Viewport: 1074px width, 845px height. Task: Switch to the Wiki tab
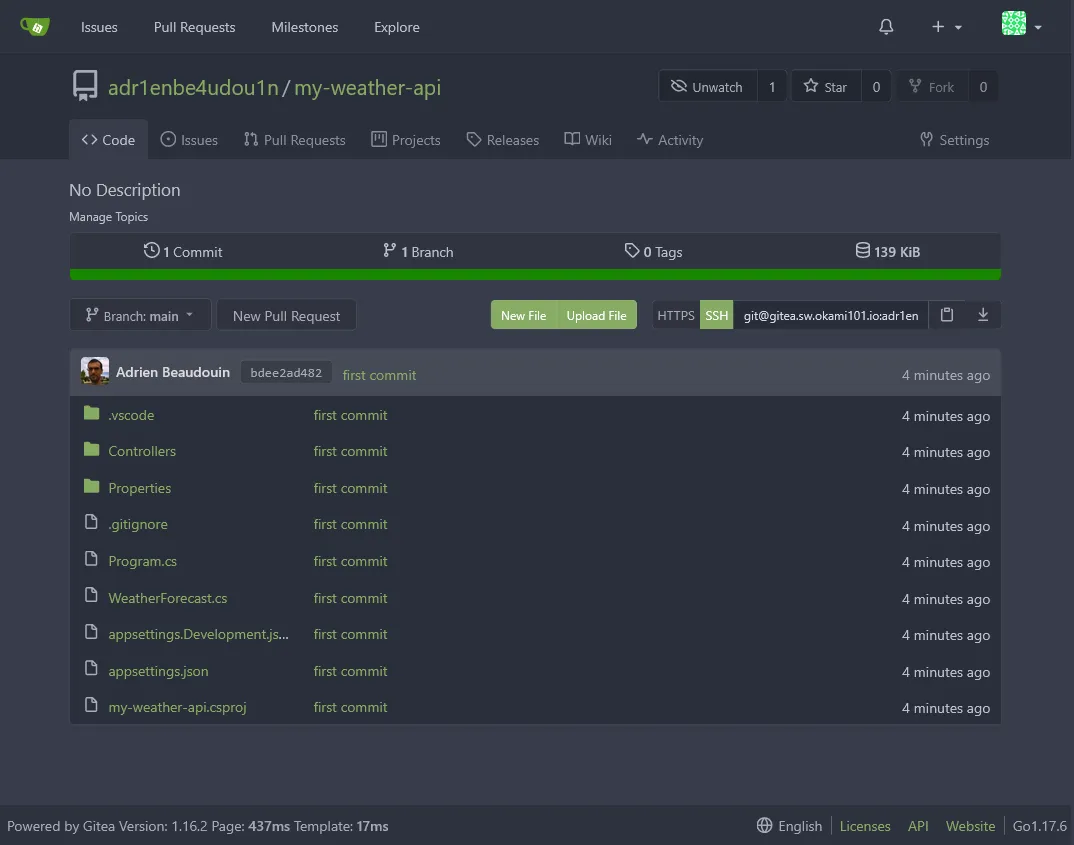click(x=587, y=140)
